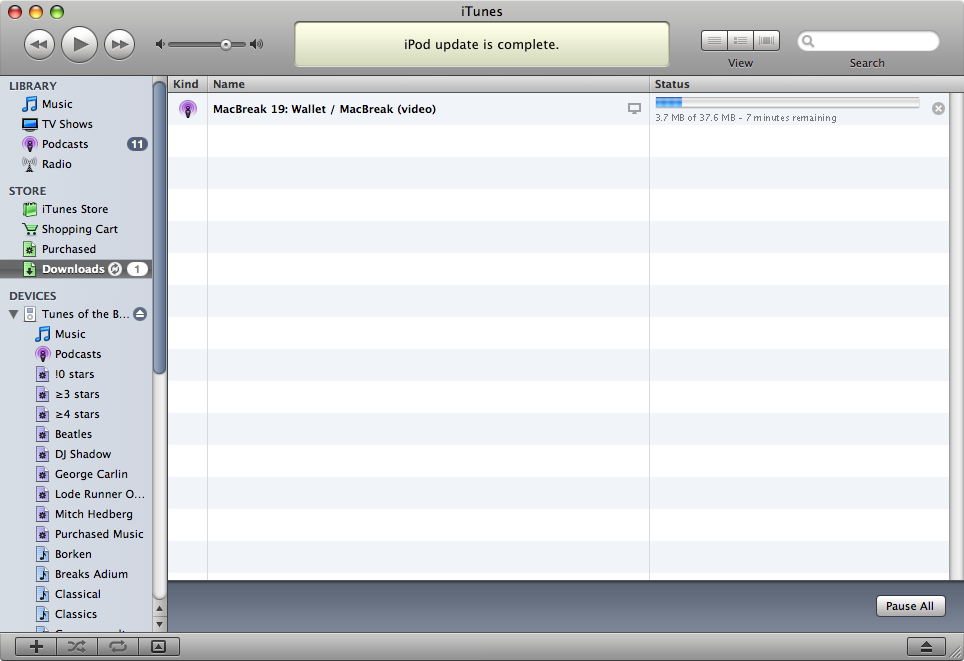Set max volume via loud-speaker icon

tap(256, 44)
